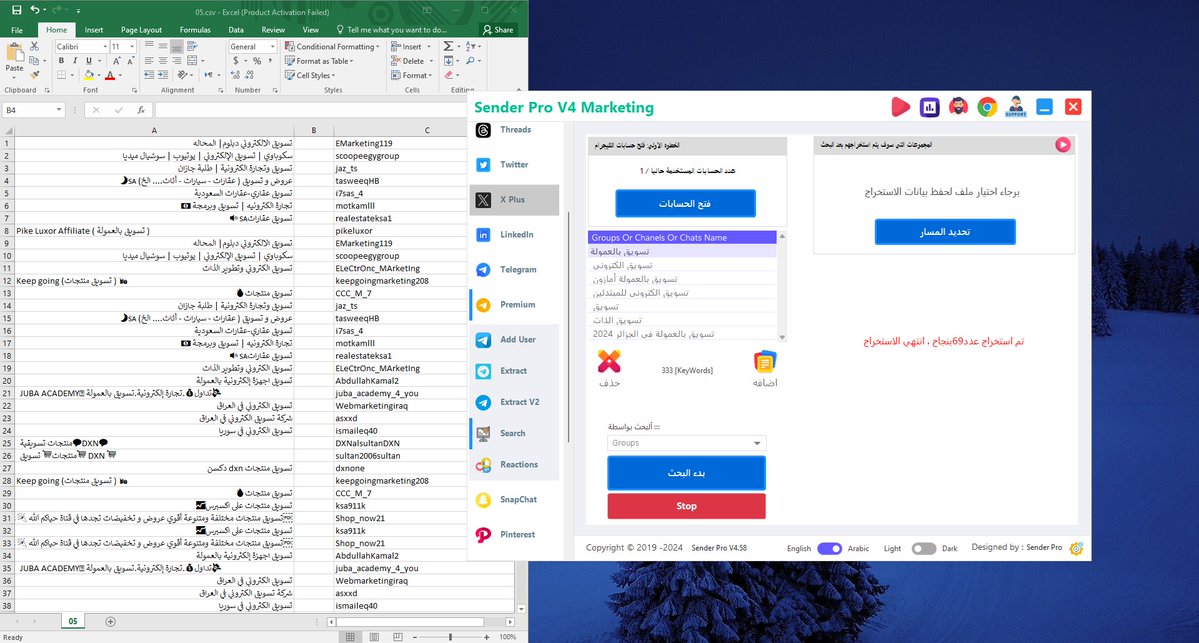
Task: Open the Excel File menu
Action: [17, 30]
